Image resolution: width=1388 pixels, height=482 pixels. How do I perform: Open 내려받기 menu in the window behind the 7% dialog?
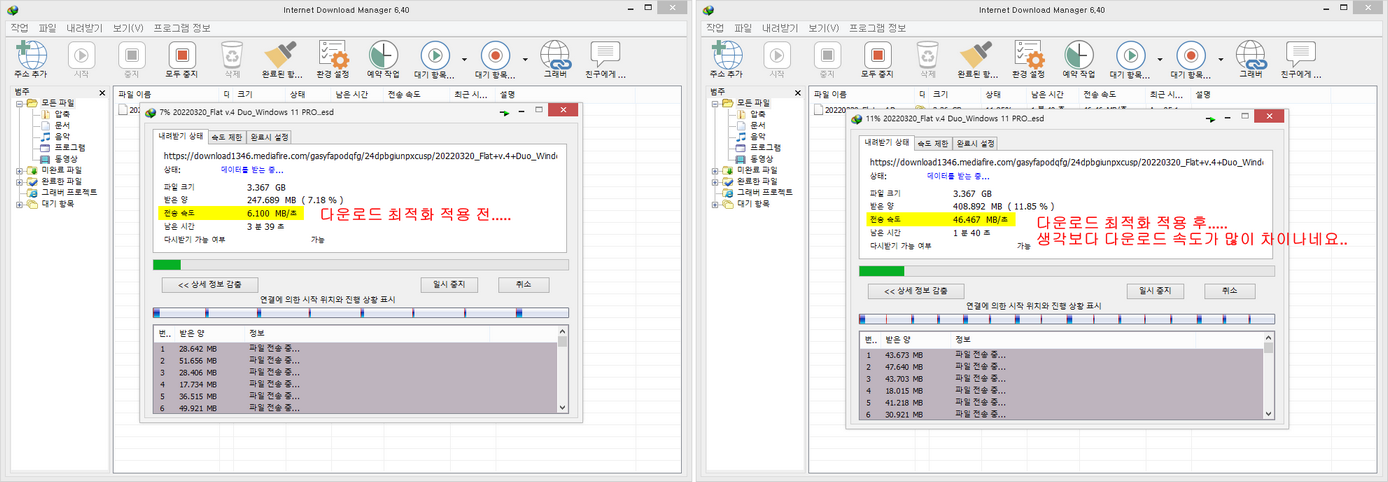pyautogui.click(x=84, y=28)
